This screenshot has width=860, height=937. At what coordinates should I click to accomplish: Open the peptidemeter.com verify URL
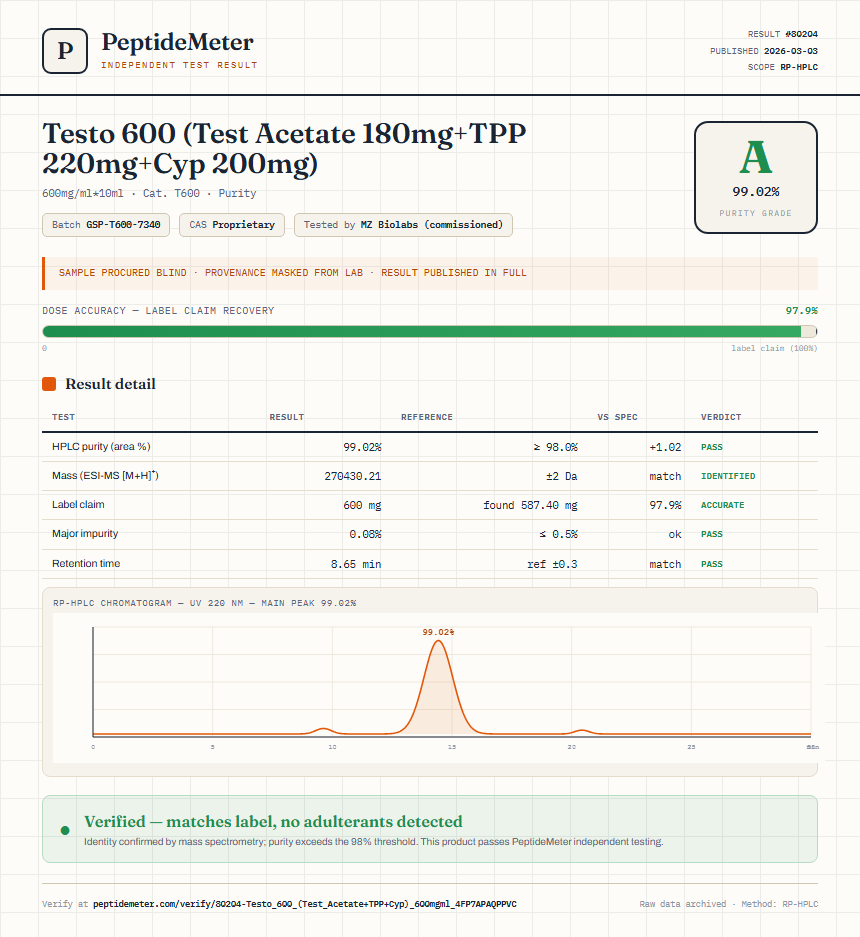point(305,904)
